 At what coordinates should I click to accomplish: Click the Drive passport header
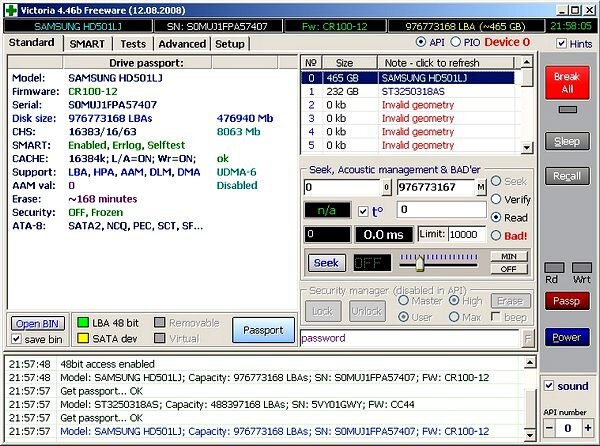[138, 63]
